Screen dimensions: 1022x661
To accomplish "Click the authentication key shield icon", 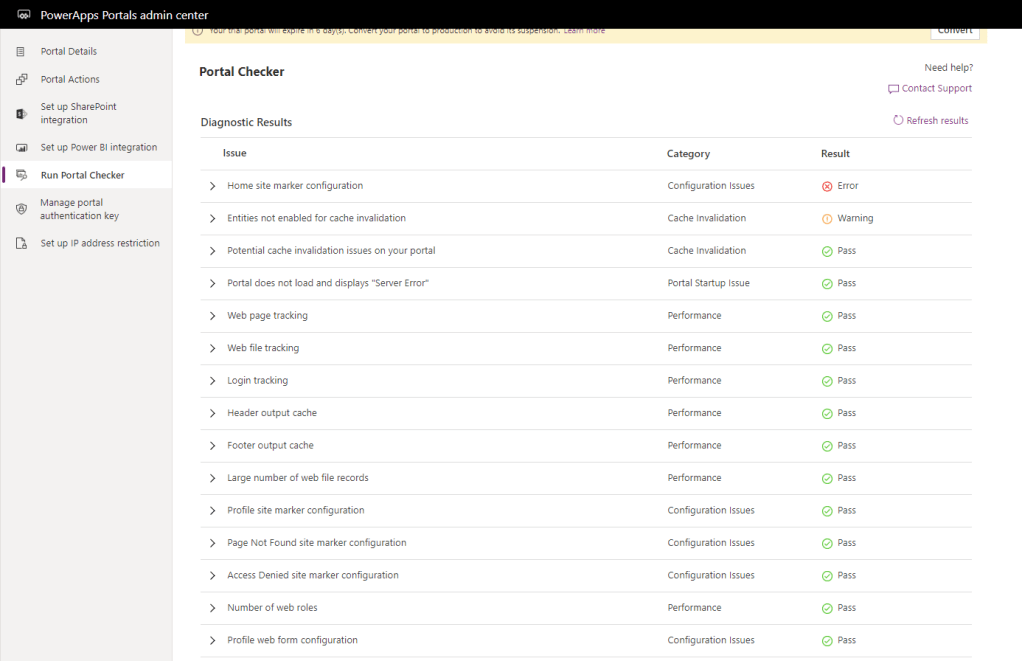I will 21,209.
